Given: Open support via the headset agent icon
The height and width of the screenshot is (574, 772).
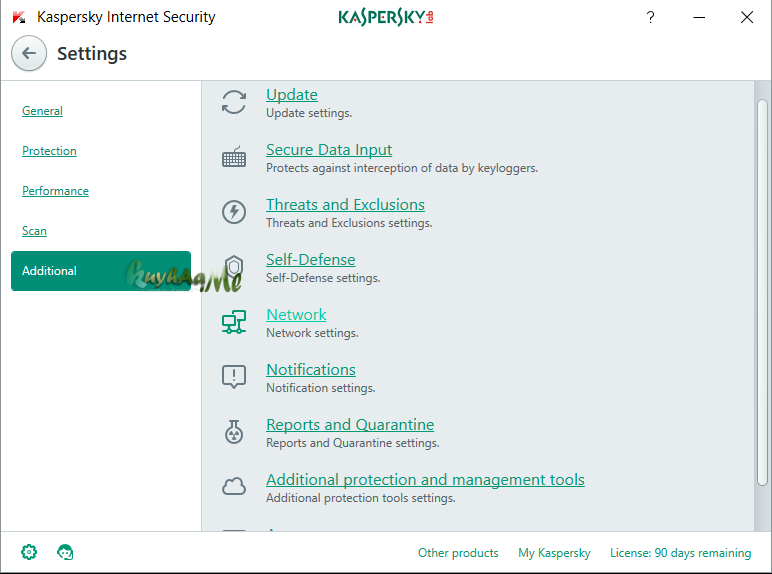Looking at the screenshot, I should [x=65, y=552].
